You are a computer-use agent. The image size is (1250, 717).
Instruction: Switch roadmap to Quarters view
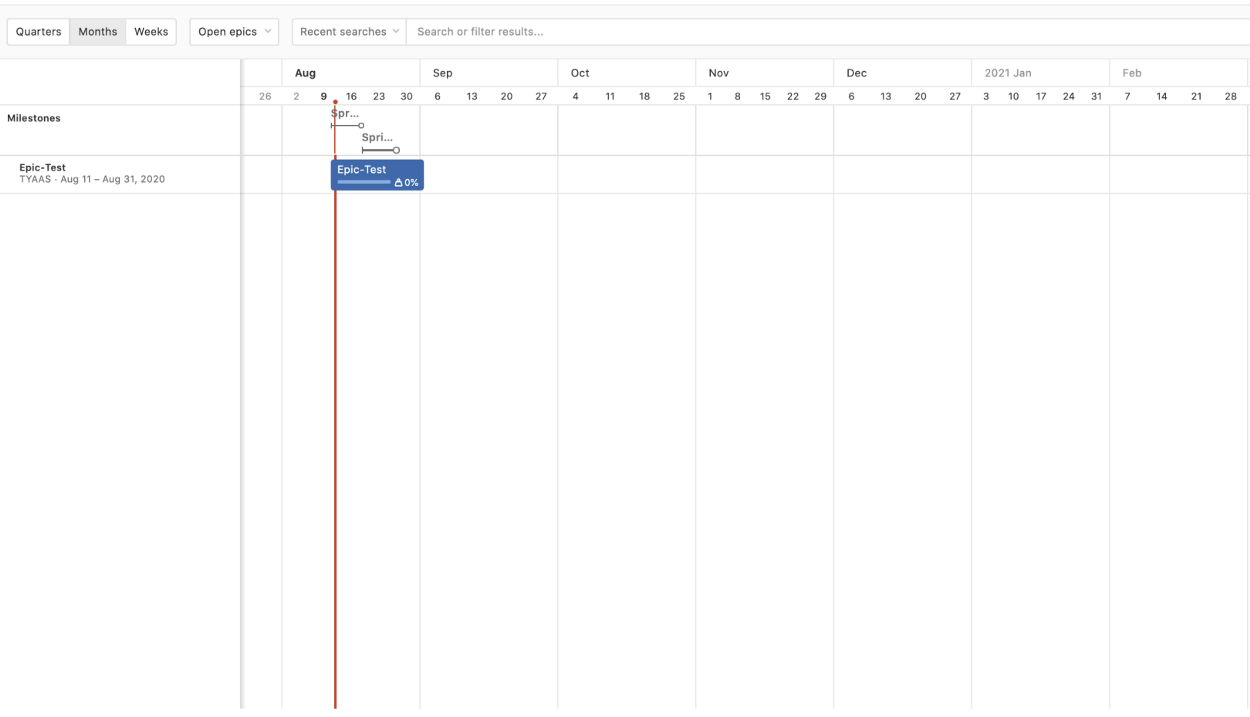pos(38,32)
